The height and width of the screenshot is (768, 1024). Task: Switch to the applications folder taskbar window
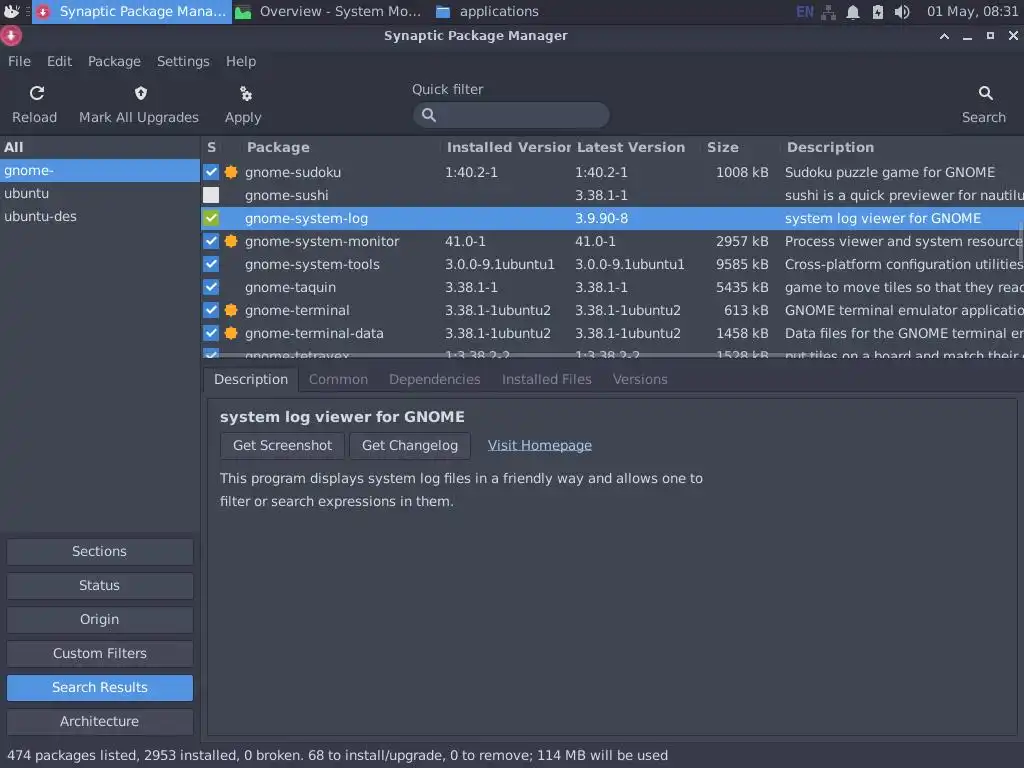pyautogui.click(x=488, y=12)
